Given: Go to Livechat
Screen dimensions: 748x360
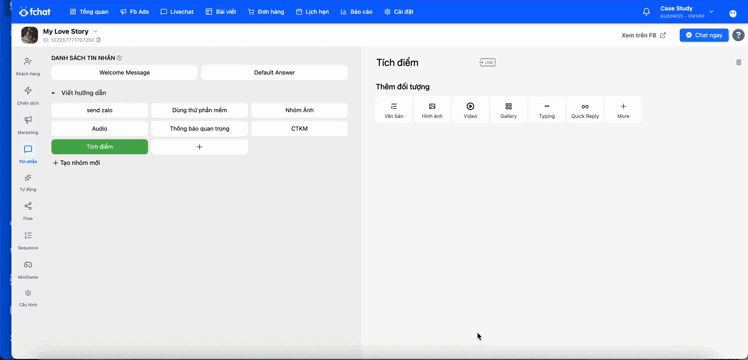Looking at the screenshot, I should point(177,12).
